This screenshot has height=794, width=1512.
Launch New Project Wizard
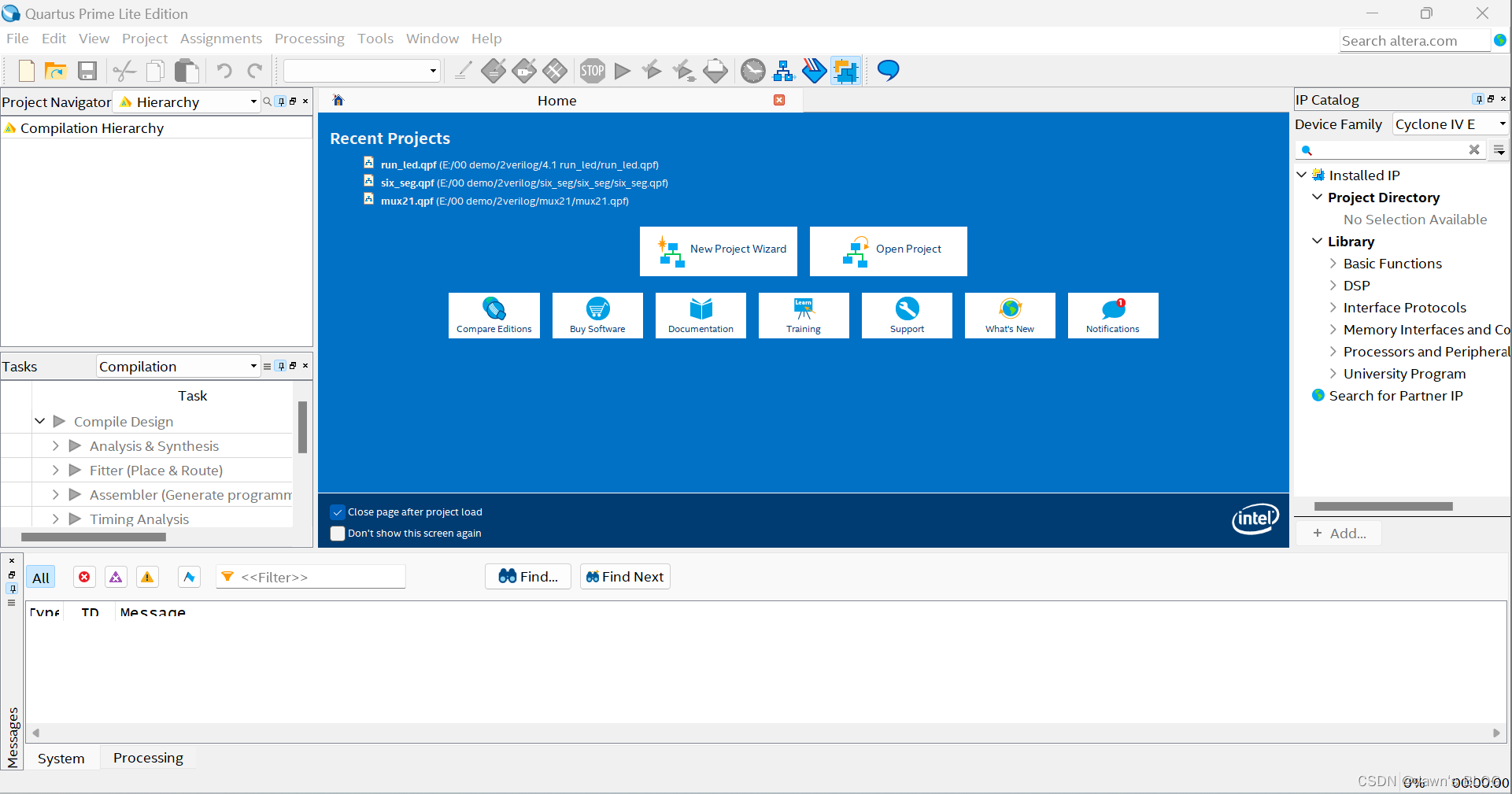719,251
